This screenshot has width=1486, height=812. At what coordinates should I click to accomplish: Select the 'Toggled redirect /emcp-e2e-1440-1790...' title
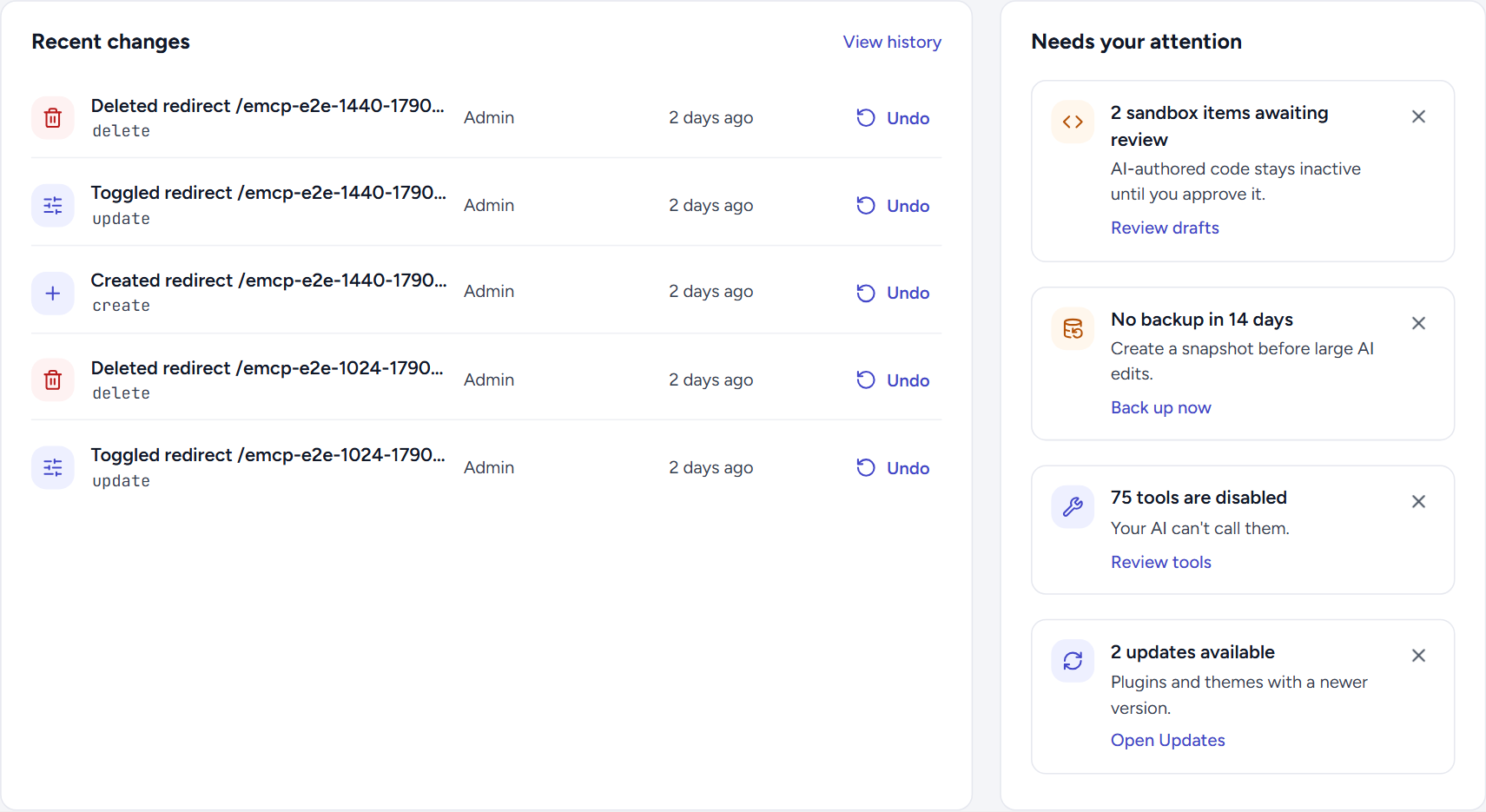[x=268, y=193]
